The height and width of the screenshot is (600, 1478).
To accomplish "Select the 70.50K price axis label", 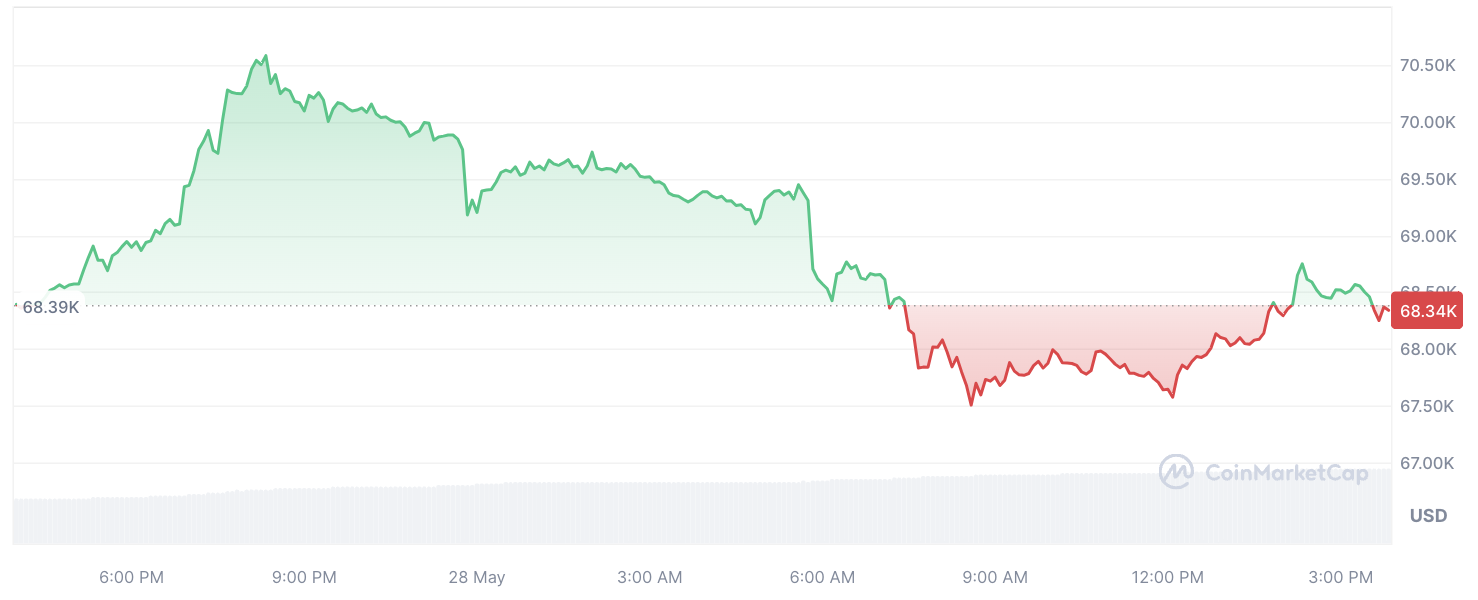I will click(x=1427, y=66).
